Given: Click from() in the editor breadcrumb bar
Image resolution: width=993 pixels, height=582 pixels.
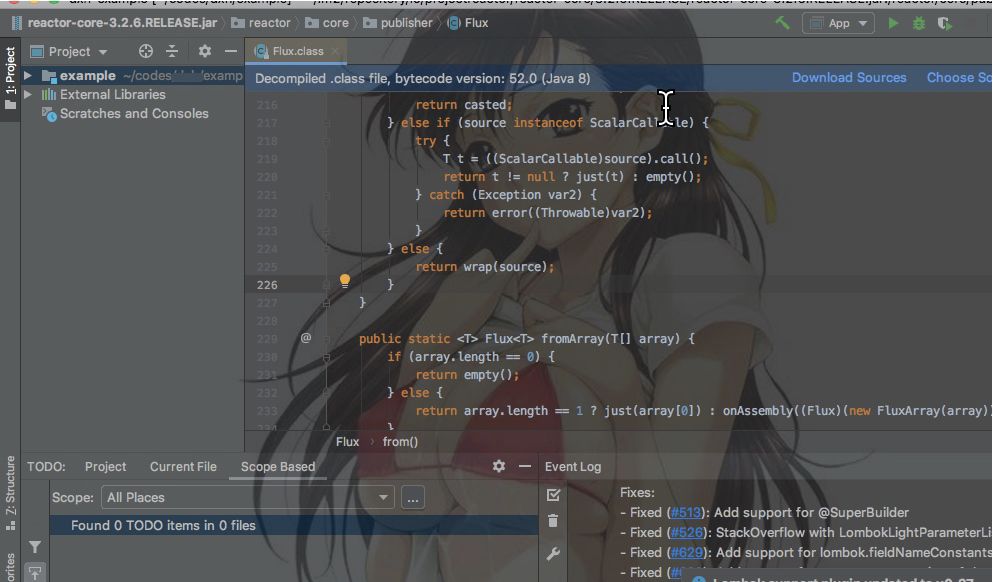Looking at the screenshot, I should point(400,442).
